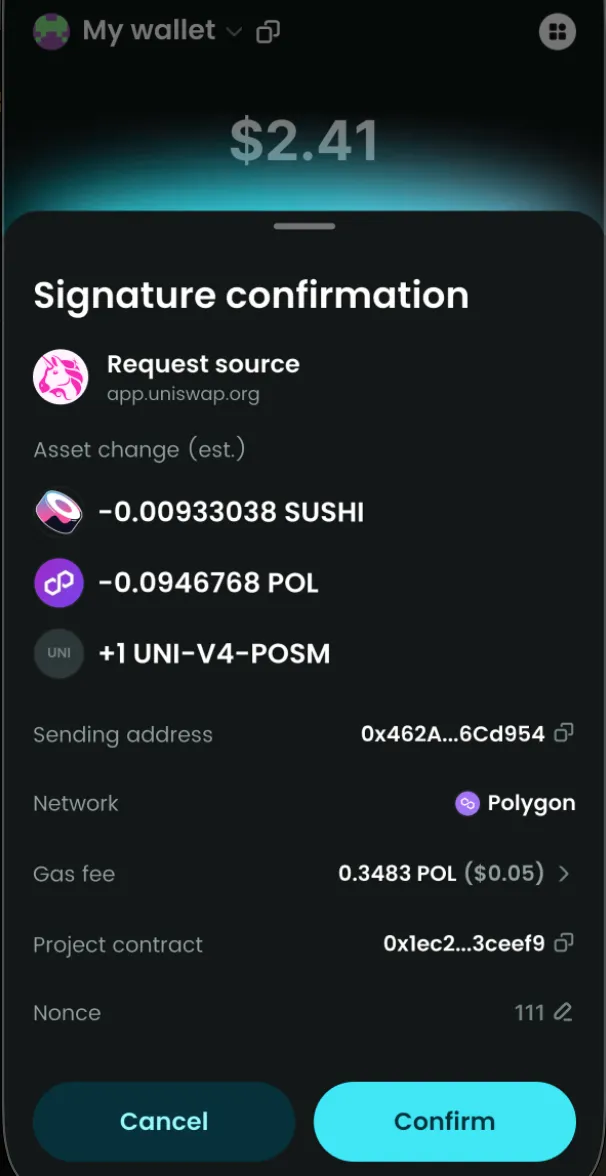Image resolution: width=606 pixels, height=1176 pixels.
Task: Copy the wallet name using copy icon
Action: coord(267,31)
